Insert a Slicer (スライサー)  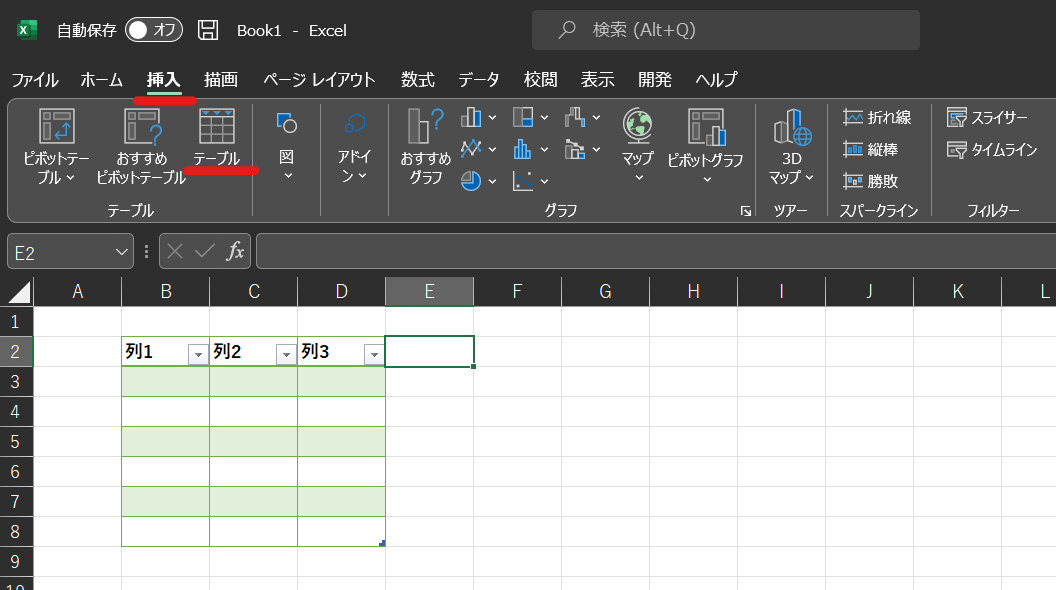click(987, 118)
